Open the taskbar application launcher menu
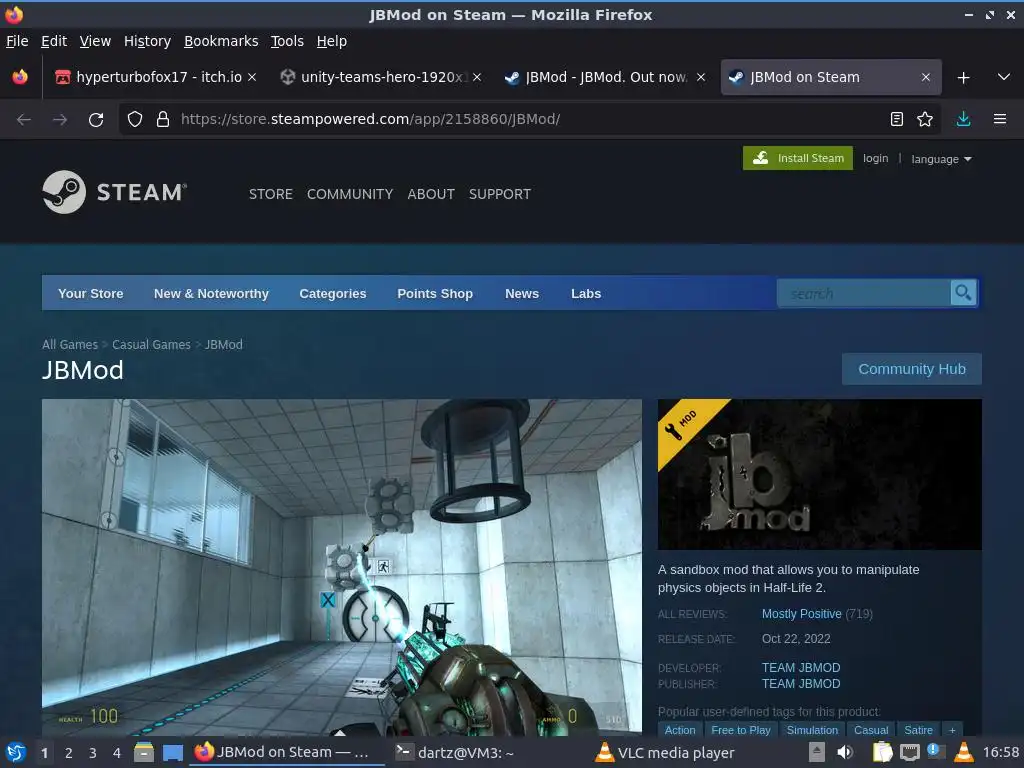The height and width of the screenshot is (768, 1024). 16,752
